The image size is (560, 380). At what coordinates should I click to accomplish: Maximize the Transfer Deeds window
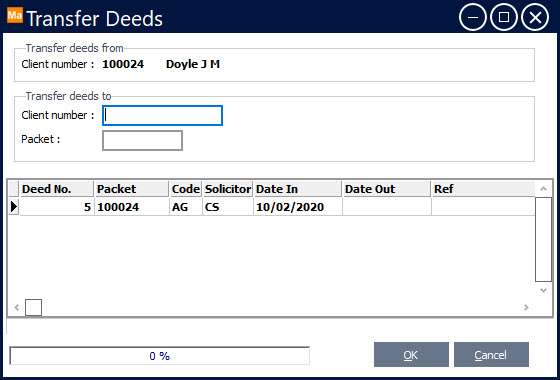(504, 17)
